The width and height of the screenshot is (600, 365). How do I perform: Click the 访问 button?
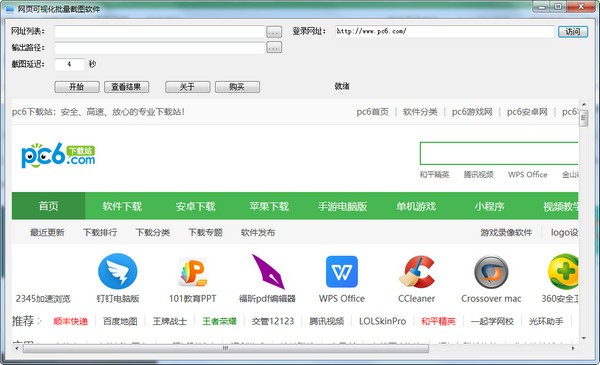[573, 31]
